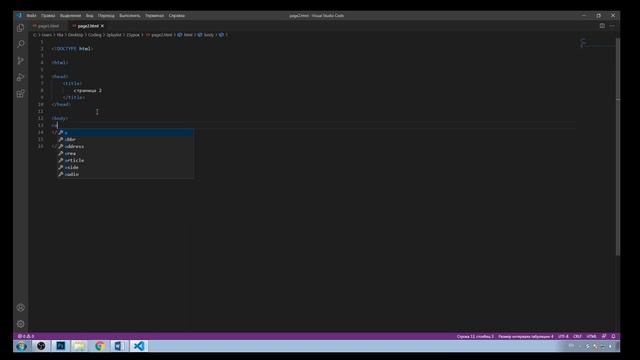Open the Выделение menu

[x=70, y=16]
